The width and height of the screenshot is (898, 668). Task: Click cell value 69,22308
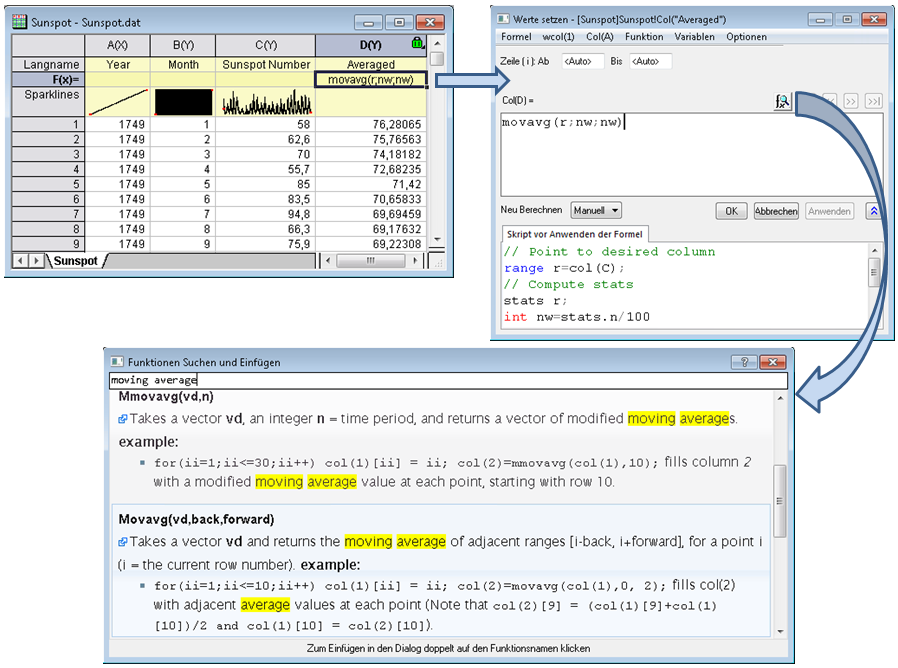[x=371, y=243]
